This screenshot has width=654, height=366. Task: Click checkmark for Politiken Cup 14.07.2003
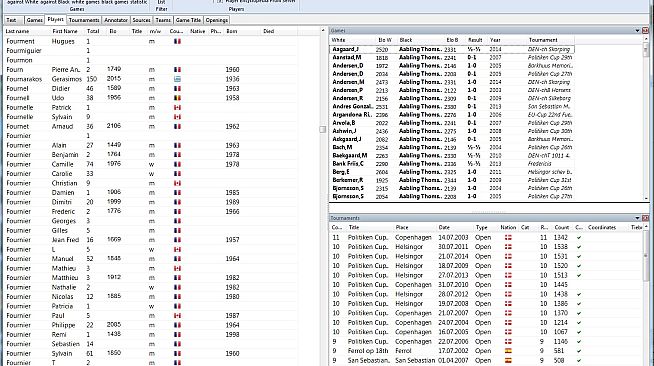coord(579,238)
